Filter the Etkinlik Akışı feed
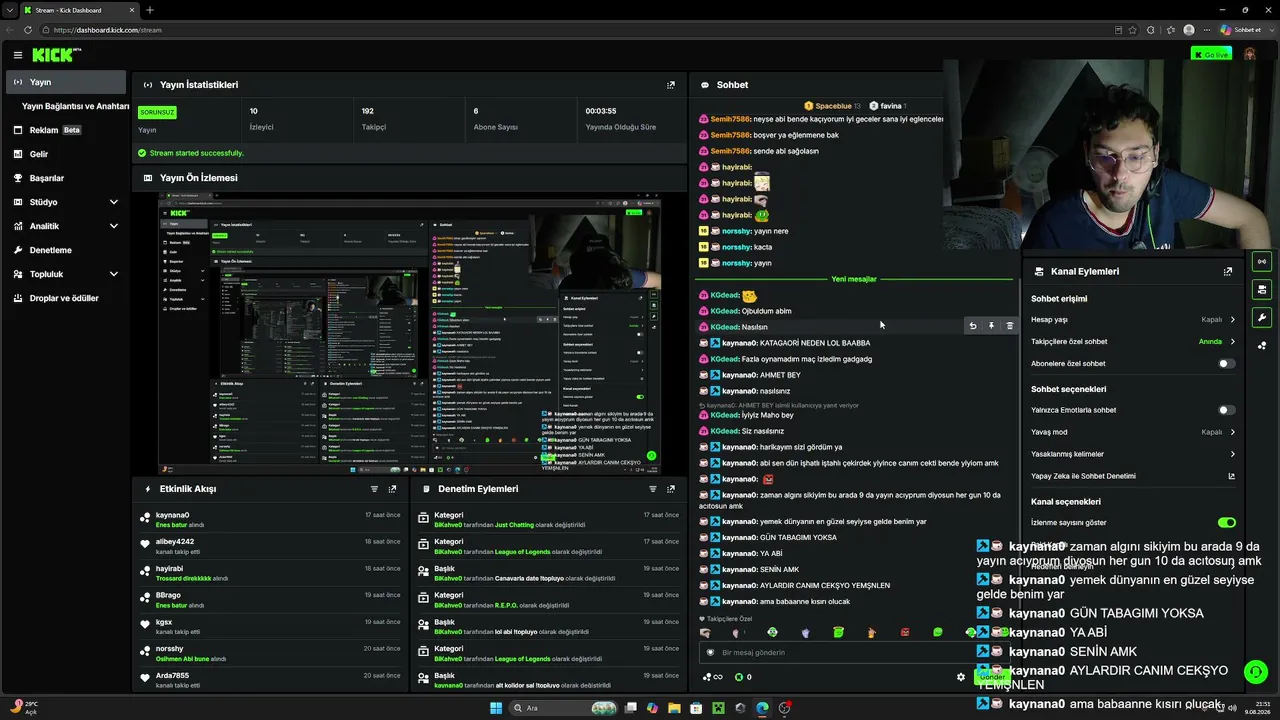The height and width of the screenshot is (720, 1280). [x=374, y=489]
